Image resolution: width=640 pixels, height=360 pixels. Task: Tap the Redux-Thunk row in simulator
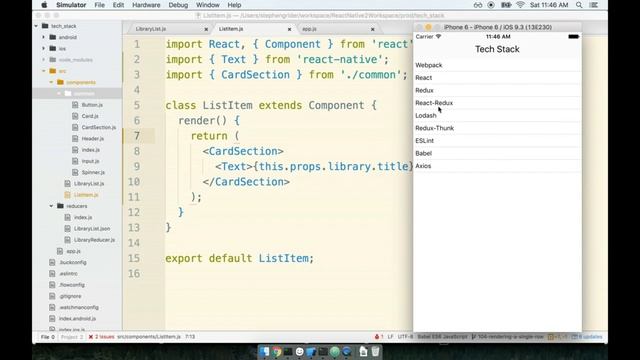tap(497, 128)
